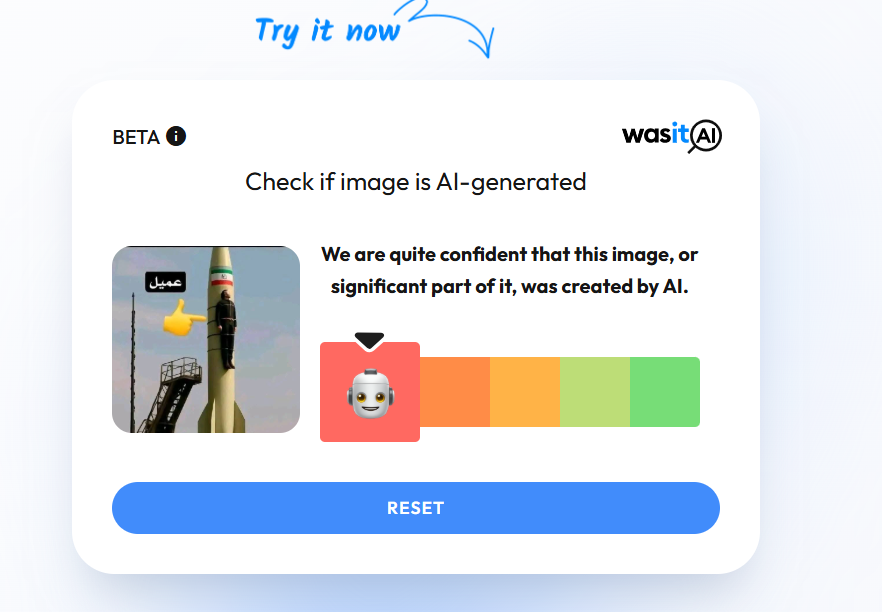Viewport: 882px width, 612px height.
Task: Select the bright green bar segment
Action: (665, 392)
